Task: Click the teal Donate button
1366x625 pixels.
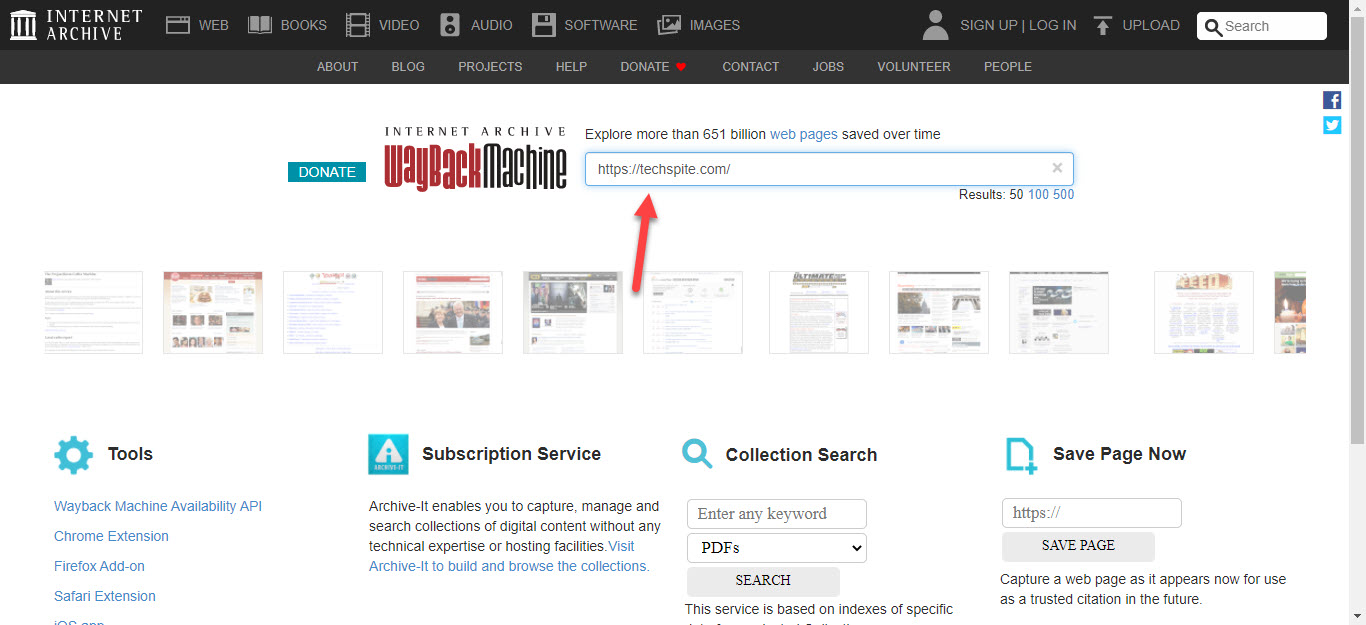Action: pyautogui.click(x=327, y=172)
